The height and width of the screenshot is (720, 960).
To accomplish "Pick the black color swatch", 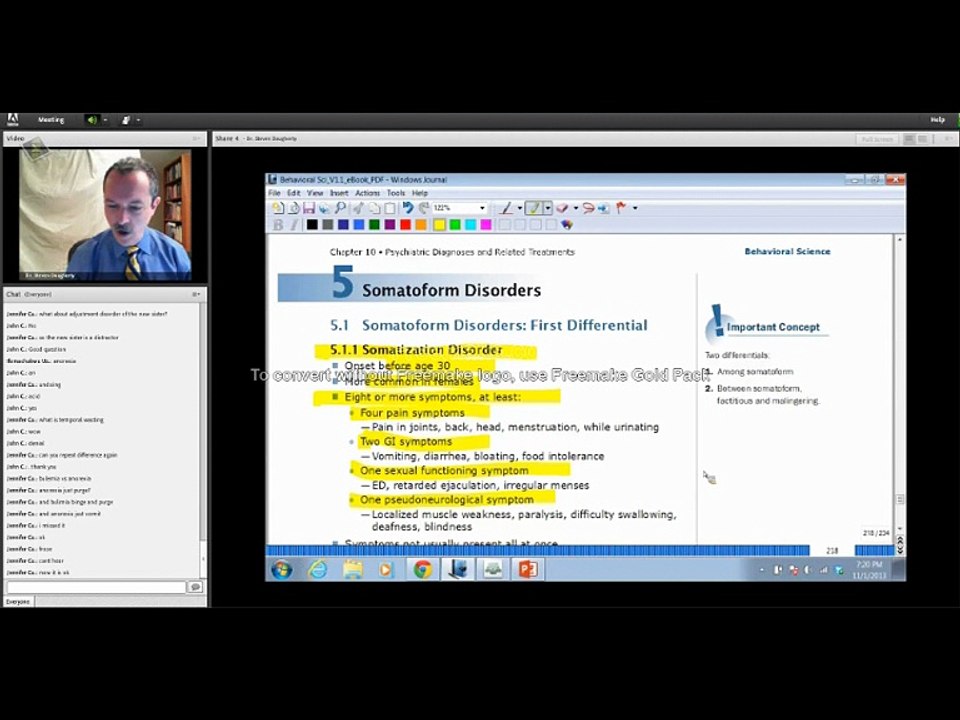I will (312, 225).
